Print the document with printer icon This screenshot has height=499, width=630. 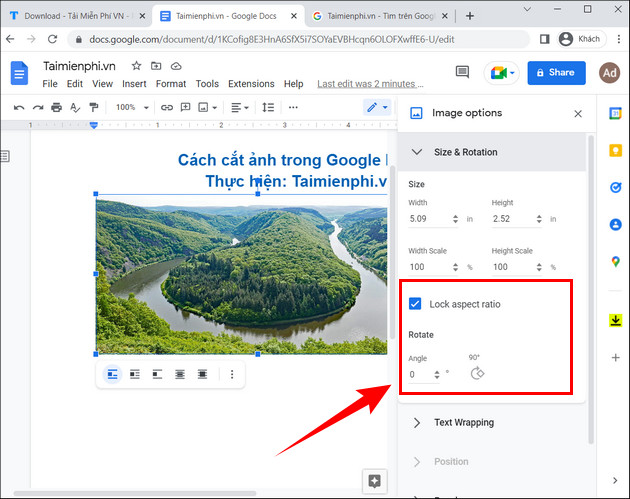click(x=57, y=107)
